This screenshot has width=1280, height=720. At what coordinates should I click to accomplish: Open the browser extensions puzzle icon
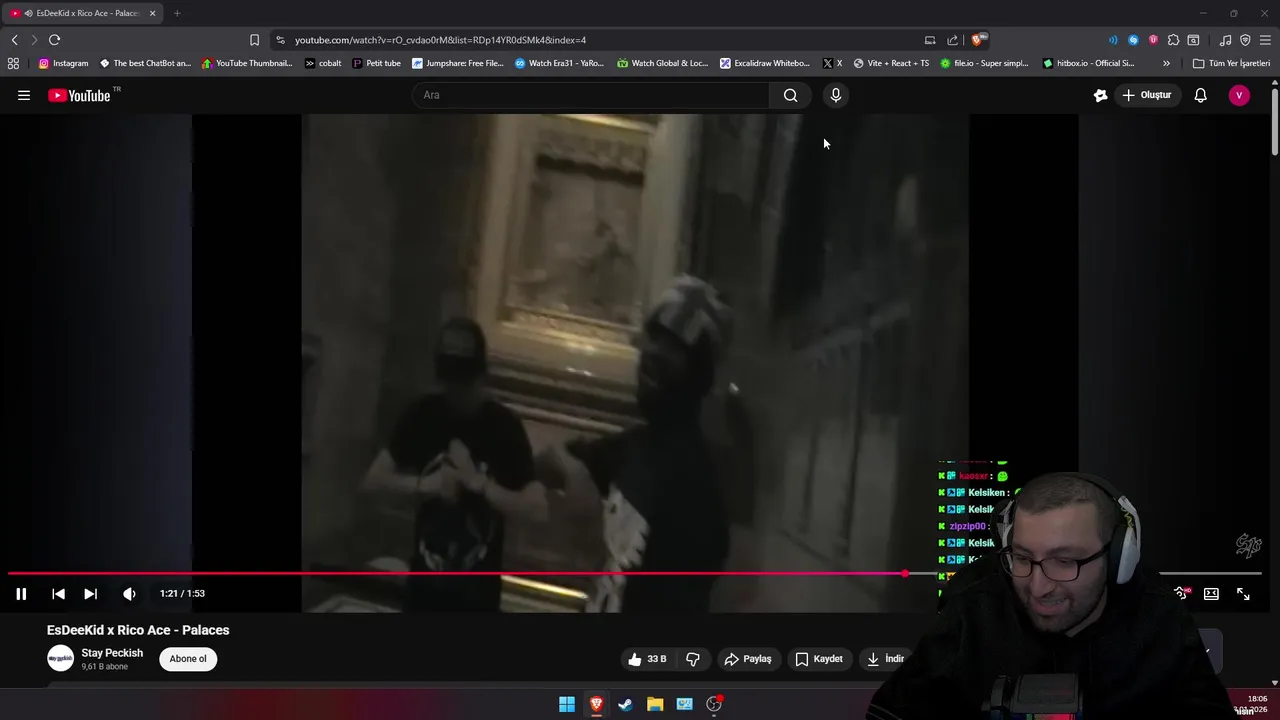(x=1173, y=40)
